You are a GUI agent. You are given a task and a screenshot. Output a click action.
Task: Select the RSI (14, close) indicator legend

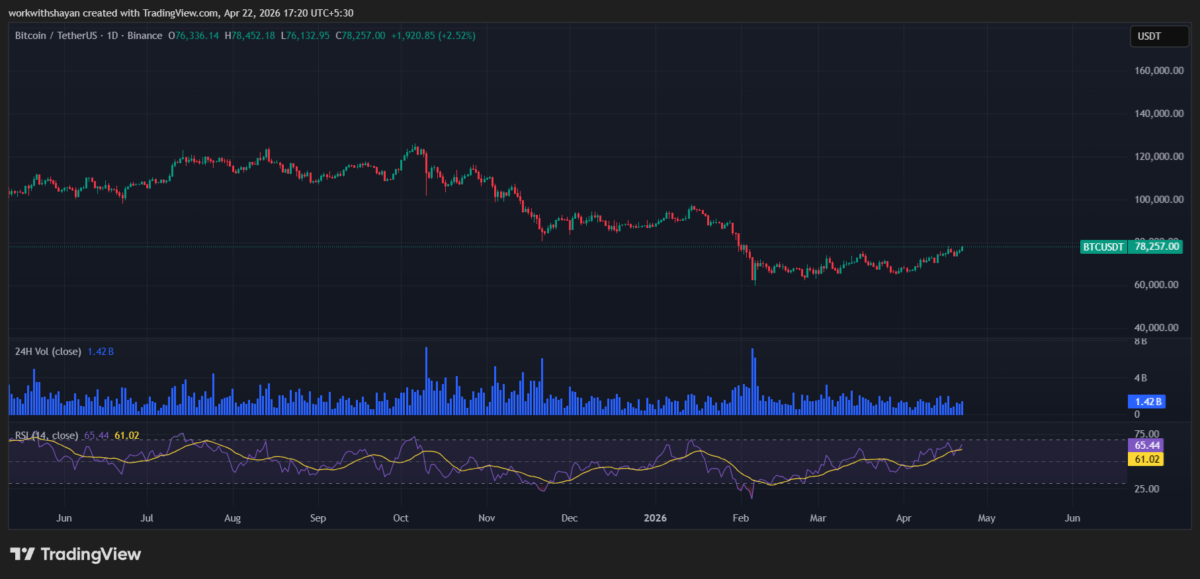[46, 435]
